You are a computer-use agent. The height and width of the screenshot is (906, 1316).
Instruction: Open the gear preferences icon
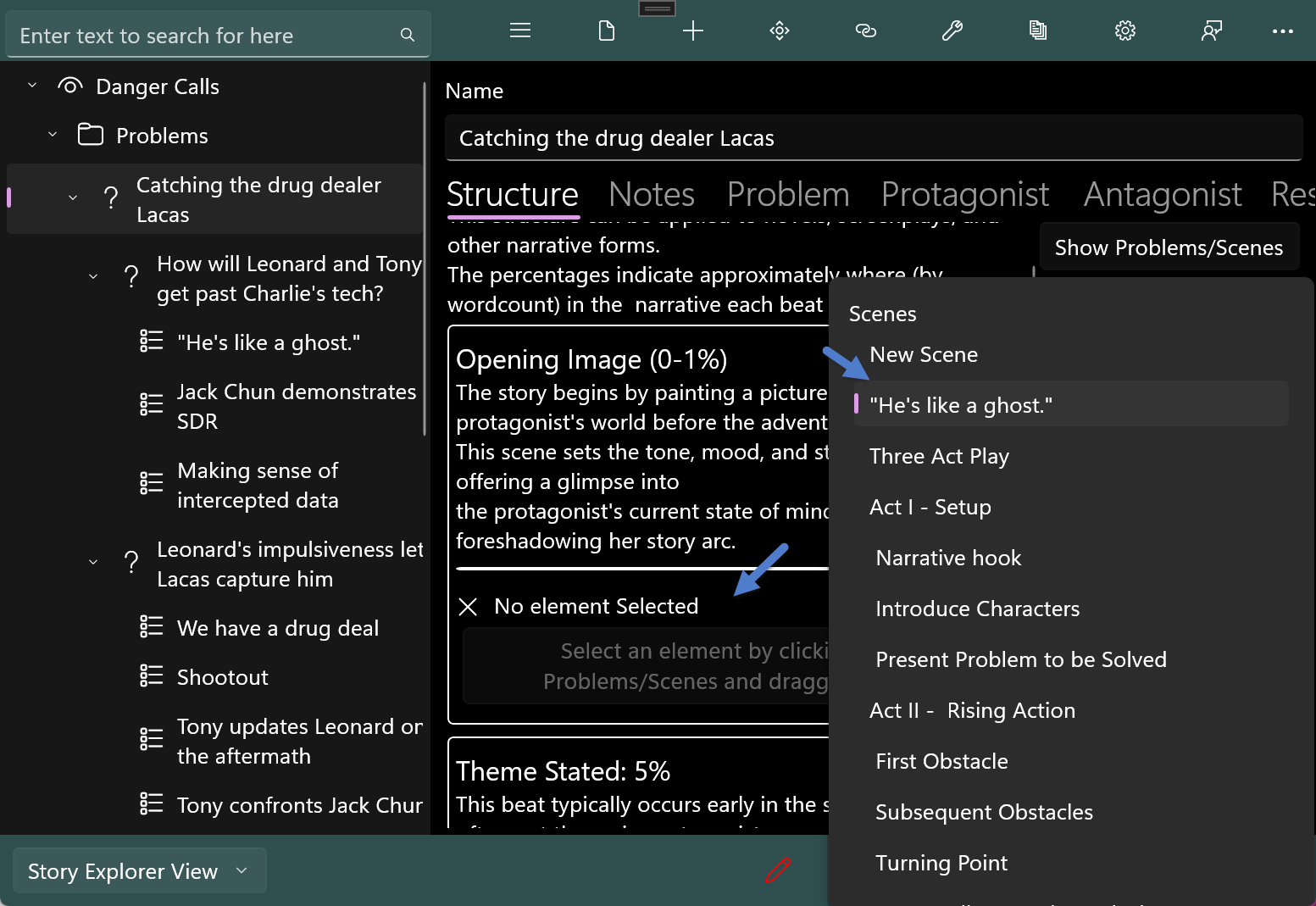click(x=1124, y=31)
